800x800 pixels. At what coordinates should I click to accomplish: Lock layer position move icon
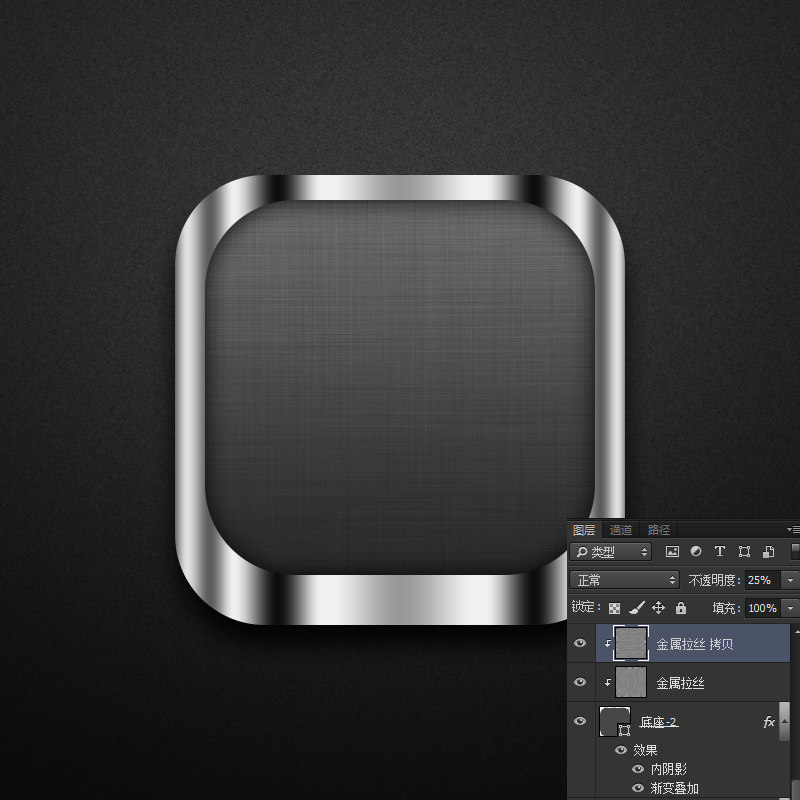point(659,608)
